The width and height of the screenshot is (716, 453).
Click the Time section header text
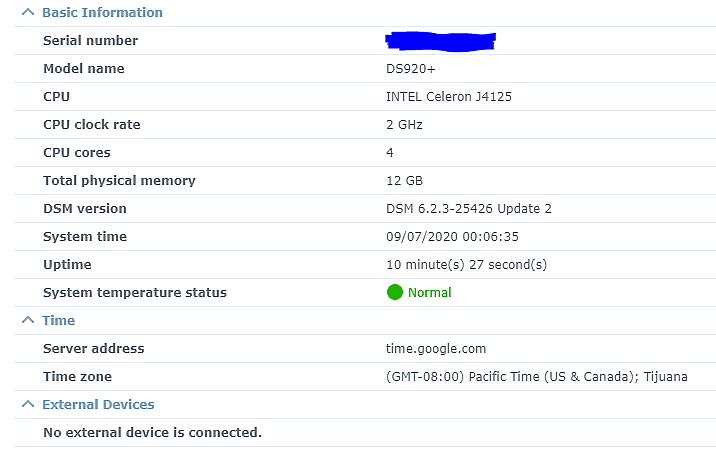pos(58,320)
